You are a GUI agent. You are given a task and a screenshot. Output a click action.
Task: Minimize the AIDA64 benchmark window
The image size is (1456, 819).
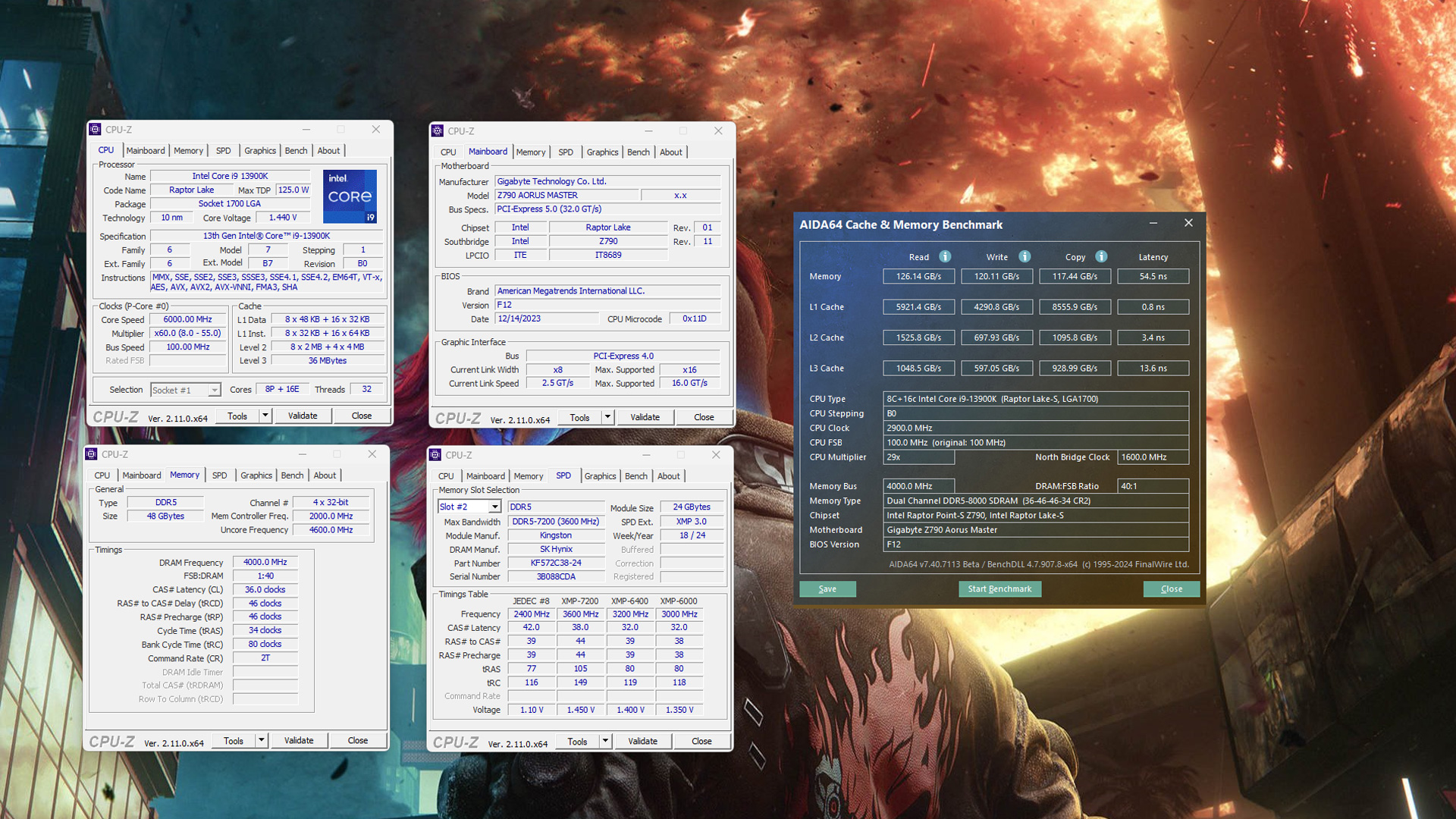point(1153,224)
